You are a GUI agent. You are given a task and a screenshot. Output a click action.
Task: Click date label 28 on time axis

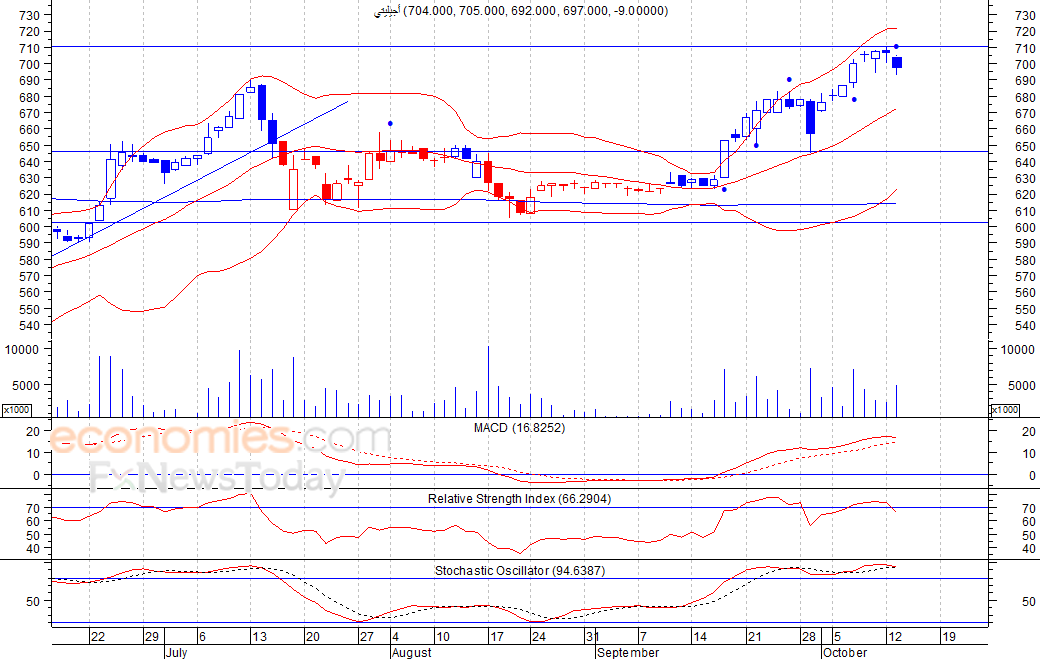809,636
